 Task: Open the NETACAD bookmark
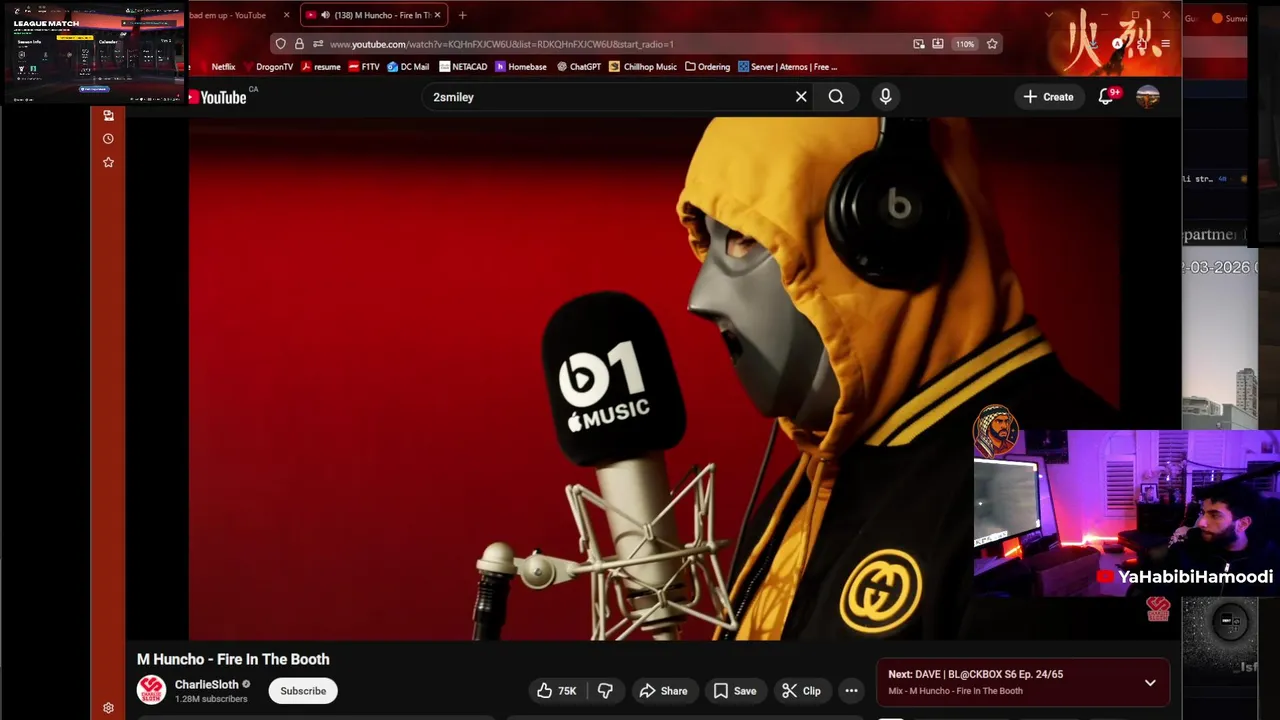463,67
